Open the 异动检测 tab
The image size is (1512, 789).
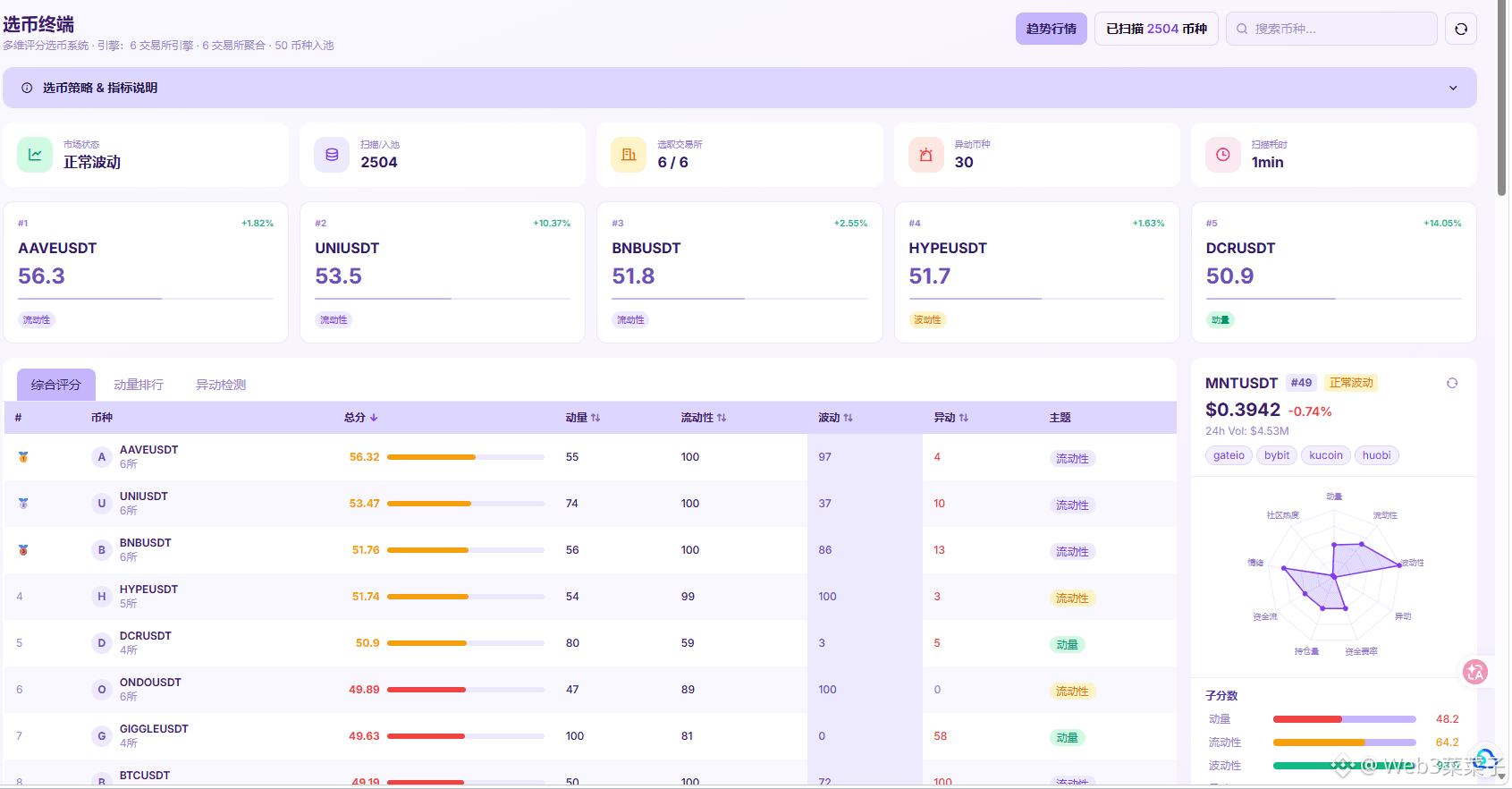pos(221,385)
